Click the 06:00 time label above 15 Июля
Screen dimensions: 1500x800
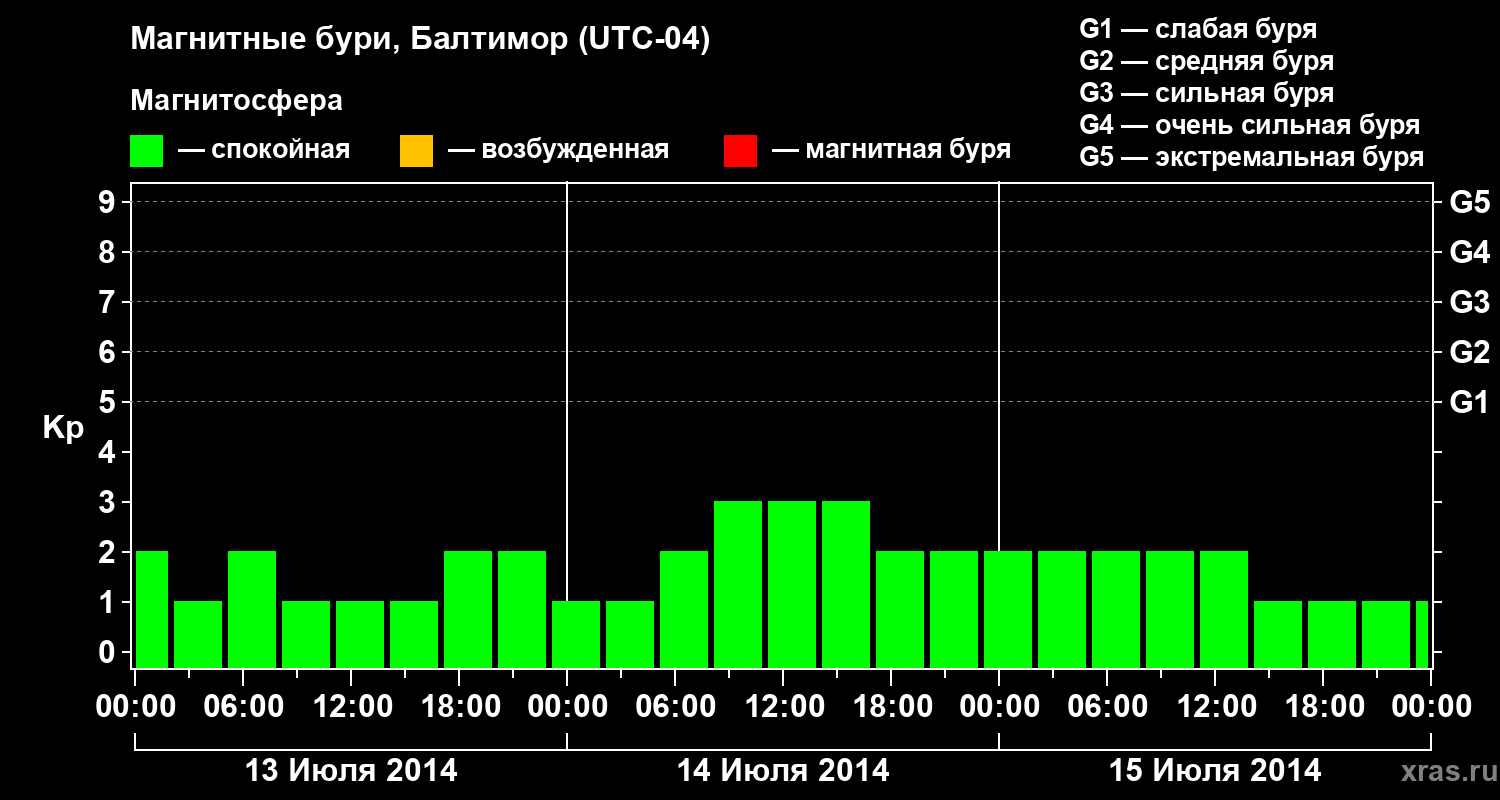point(1107,706)
